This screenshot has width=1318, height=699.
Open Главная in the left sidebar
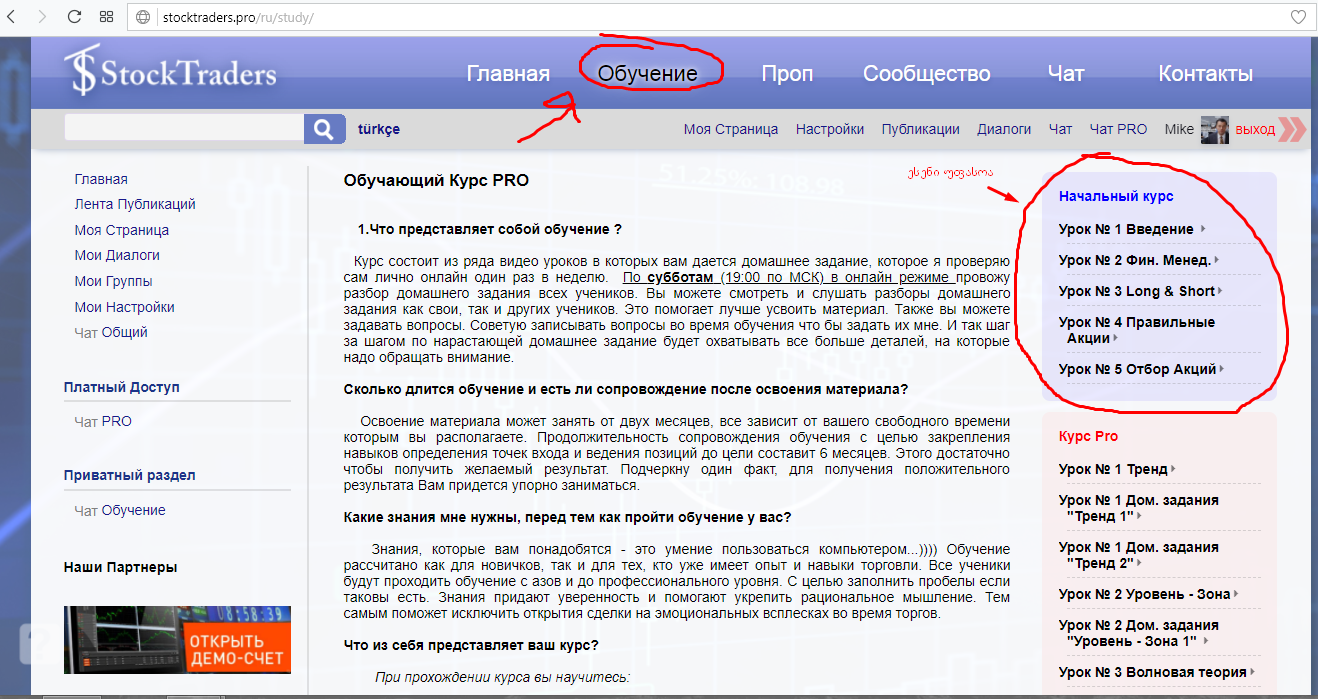coord(101,179)
